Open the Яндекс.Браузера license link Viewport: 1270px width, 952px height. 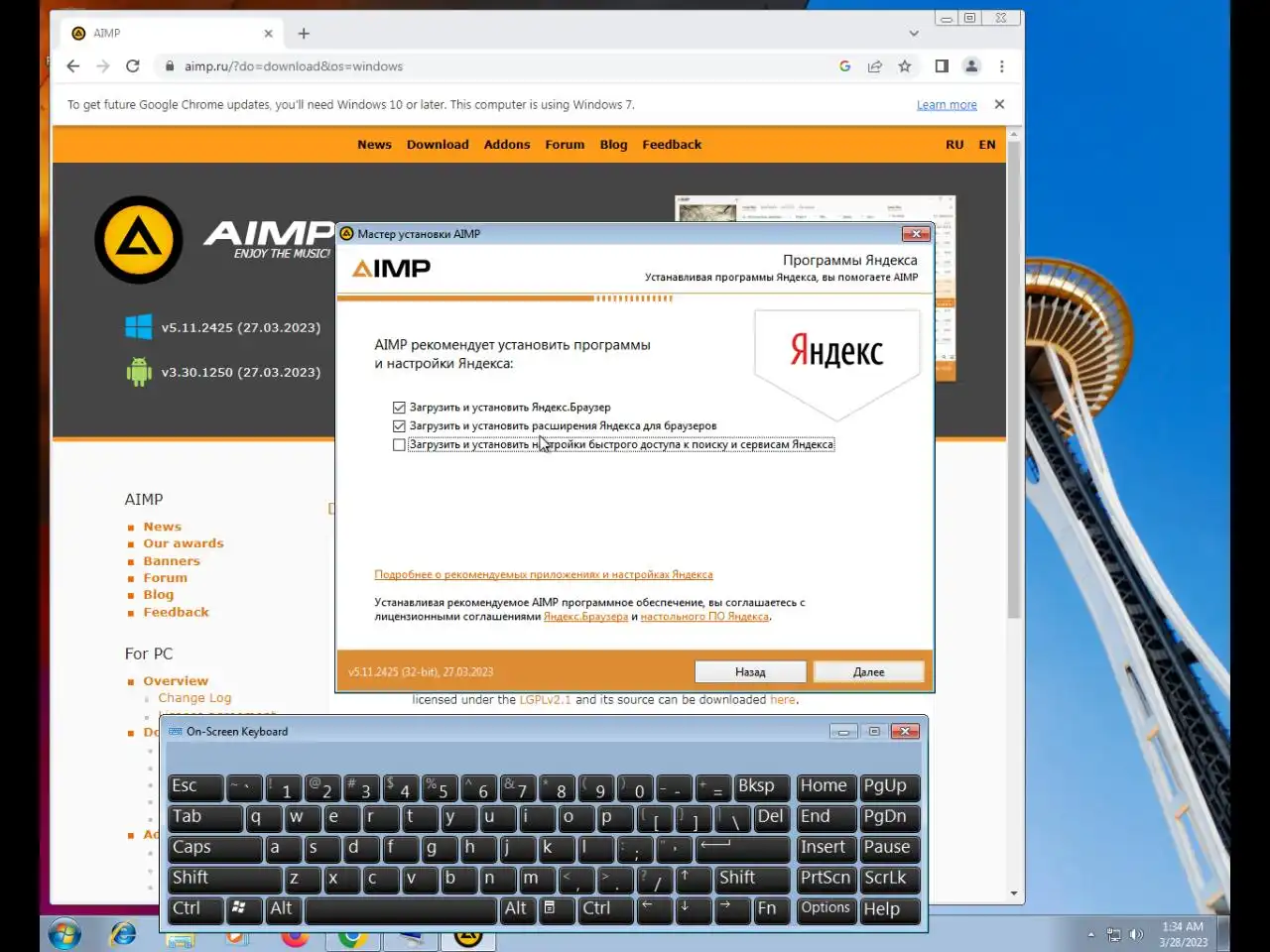[x=585, y=617]
